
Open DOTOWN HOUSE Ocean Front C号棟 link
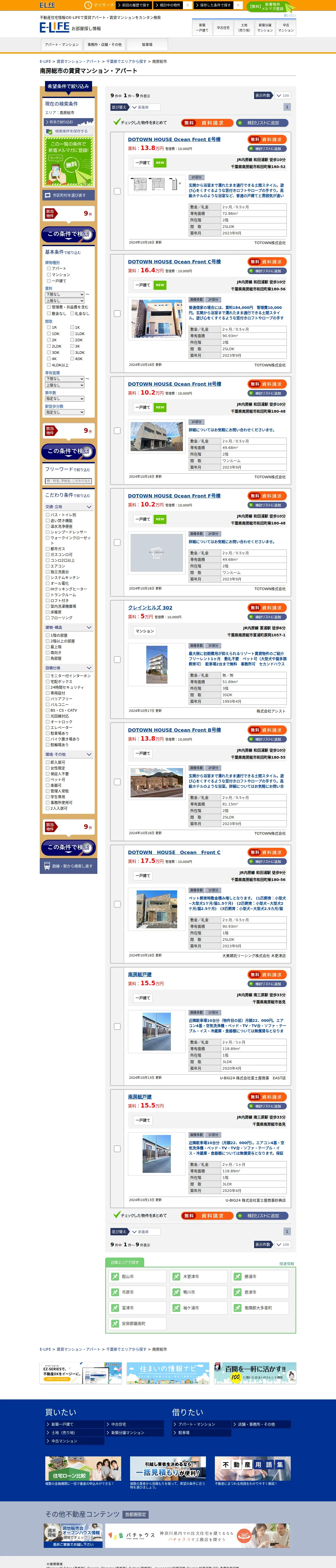coord(174,262)
